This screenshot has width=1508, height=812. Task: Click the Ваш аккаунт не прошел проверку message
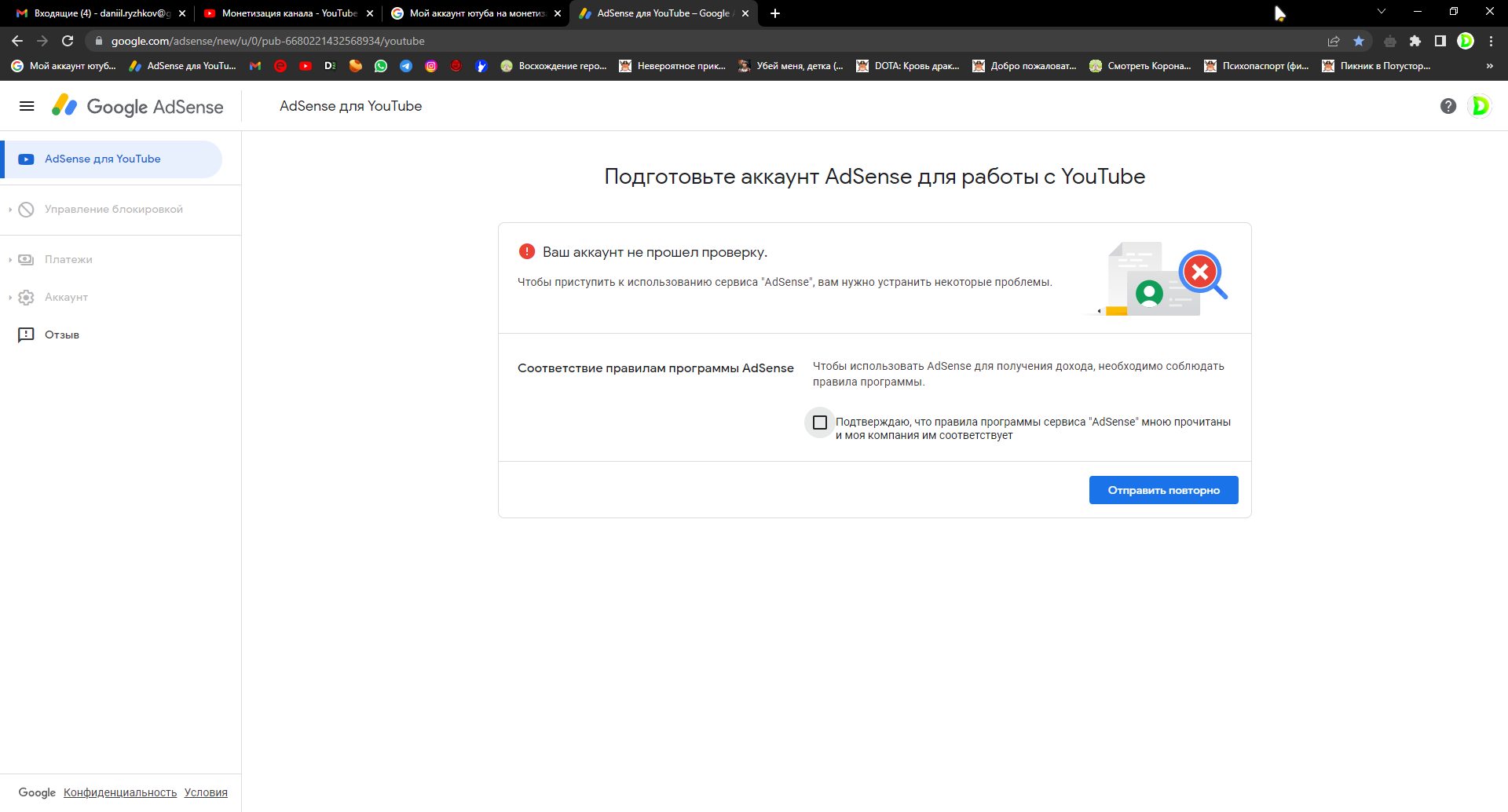click(x=655, y=252)
